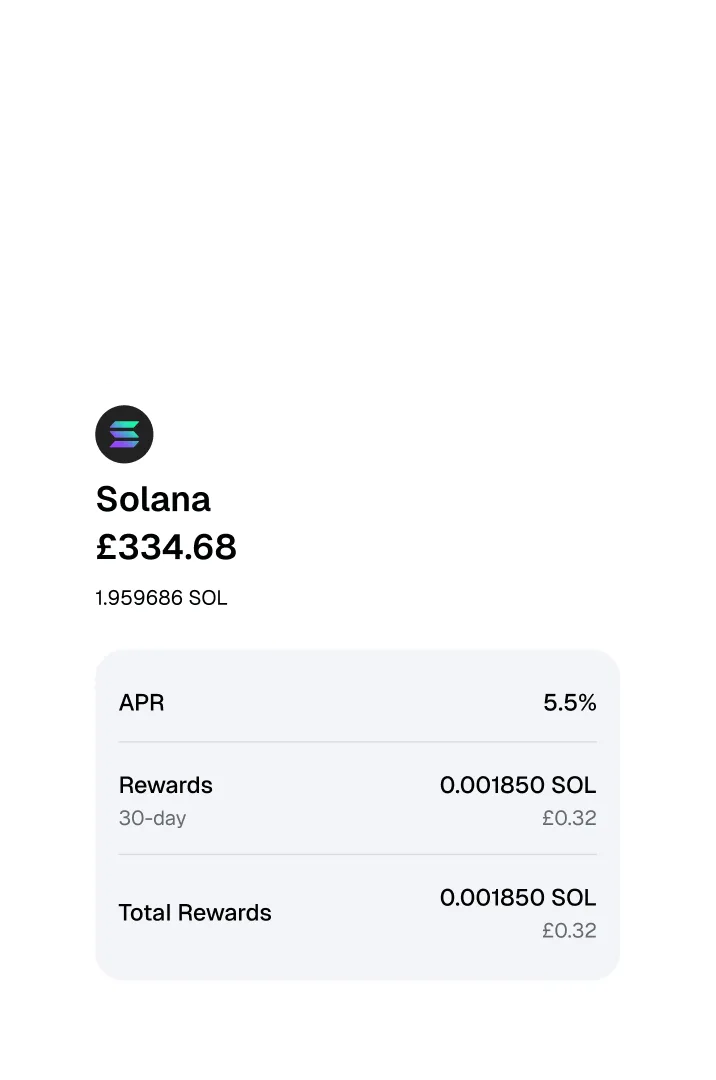Screen dimensions: 716x1080
Task: Select the 30-day rewards 0.001850 SOL amount
Action: (517, 785)
